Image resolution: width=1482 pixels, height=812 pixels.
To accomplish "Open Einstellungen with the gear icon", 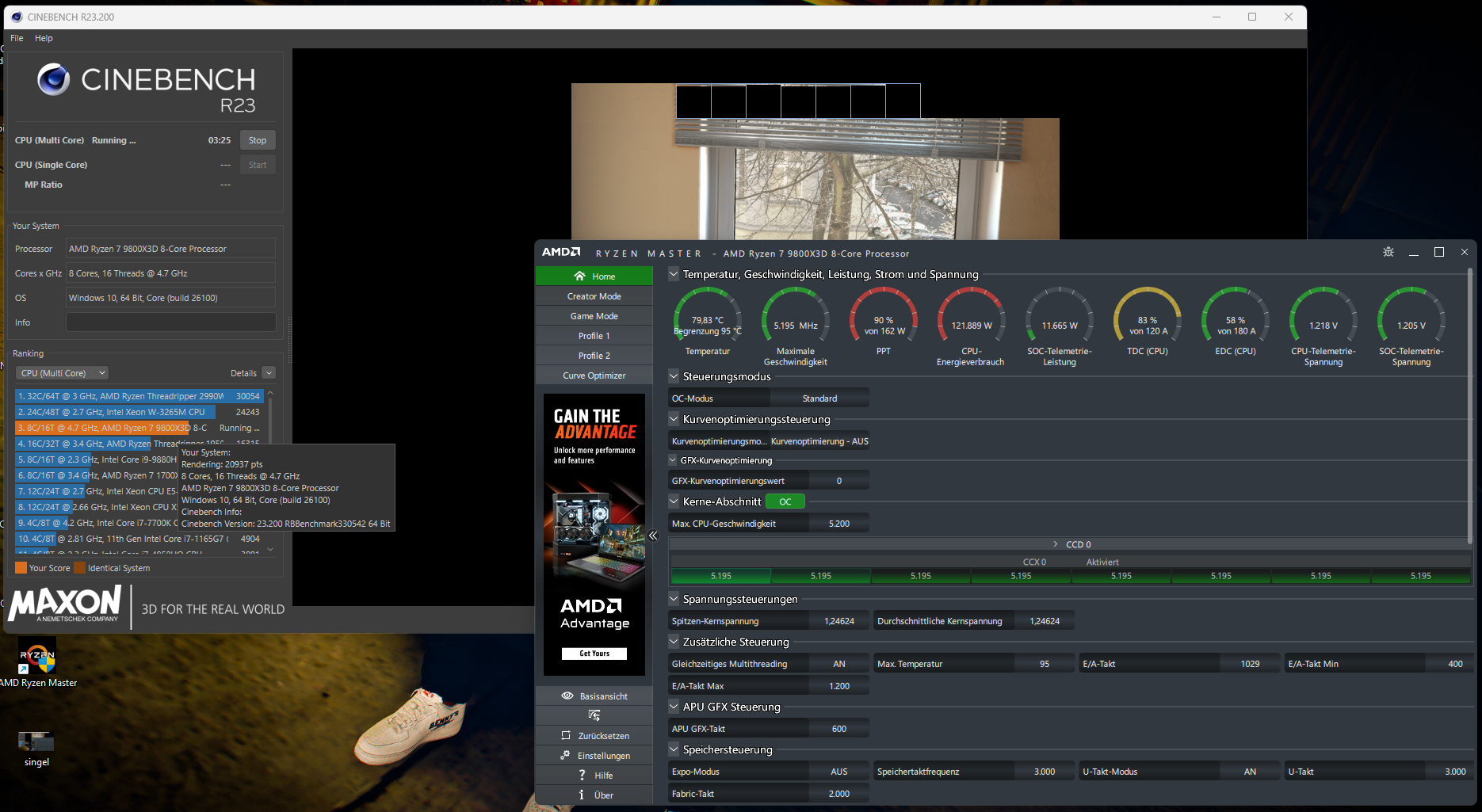I will point(594,756).
